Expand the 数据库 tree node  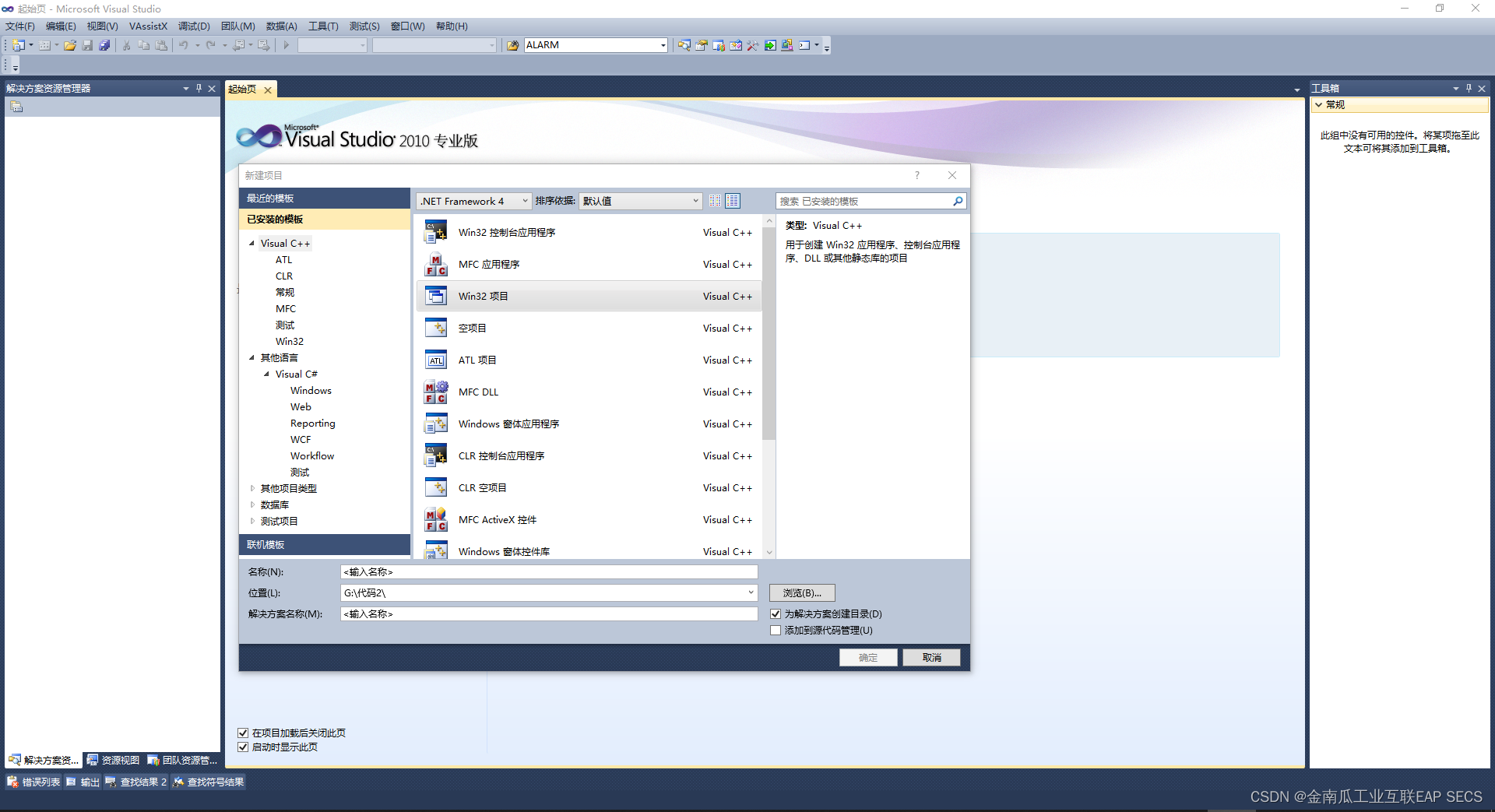(252, 504)
